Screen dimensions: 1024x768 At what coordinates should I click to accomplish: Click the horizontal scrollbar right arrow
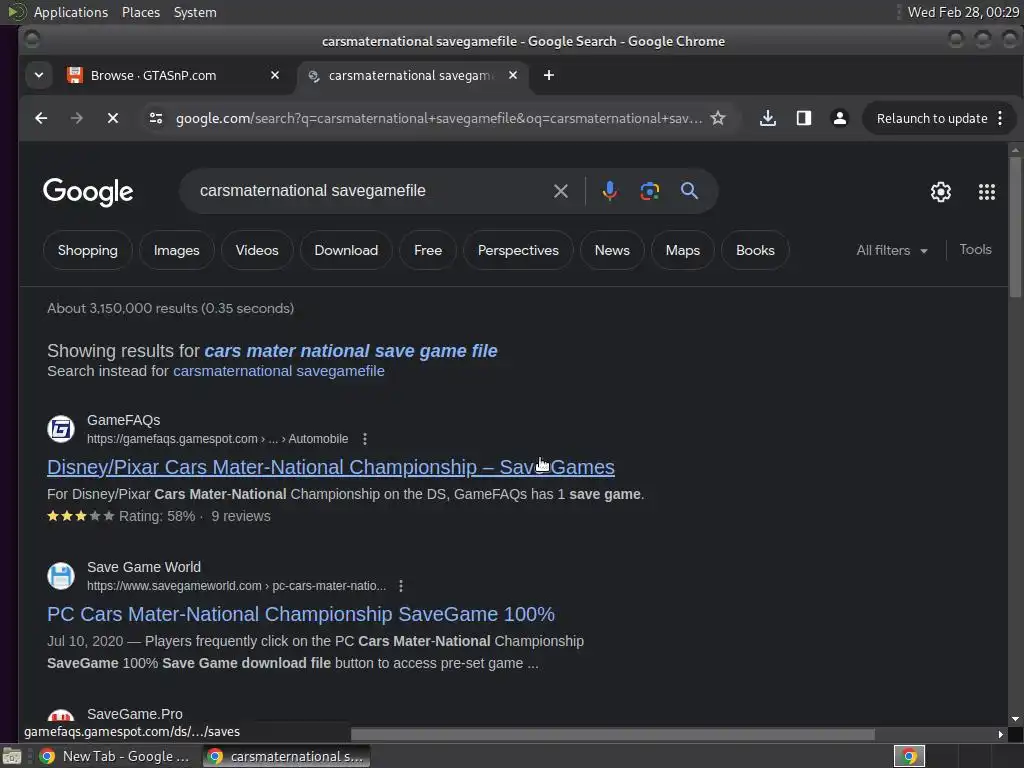click(1000, 734)
